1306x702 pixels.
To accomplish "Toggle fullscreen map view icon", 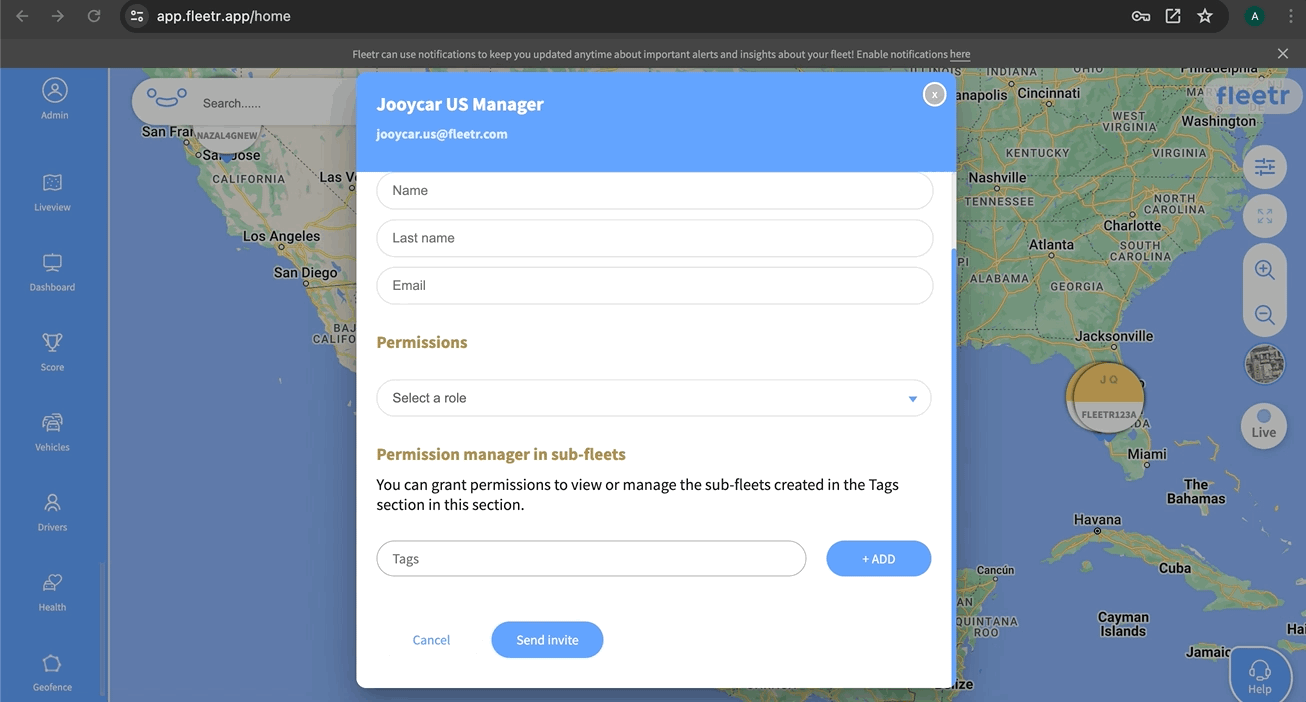I will [1264, 216].
